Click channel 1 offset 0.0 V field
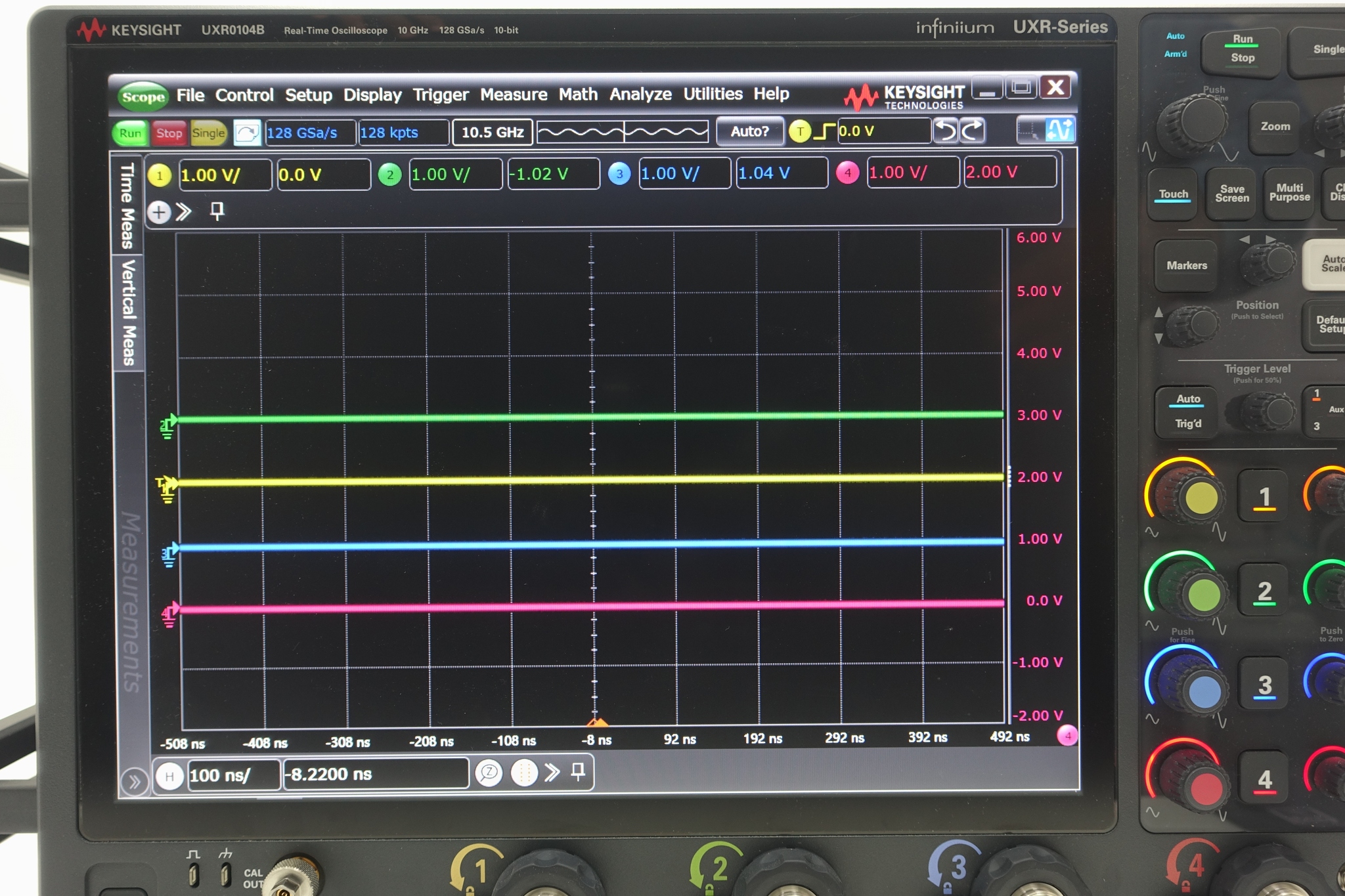Screen dimensions: 1345x896 tap(323, 175)
